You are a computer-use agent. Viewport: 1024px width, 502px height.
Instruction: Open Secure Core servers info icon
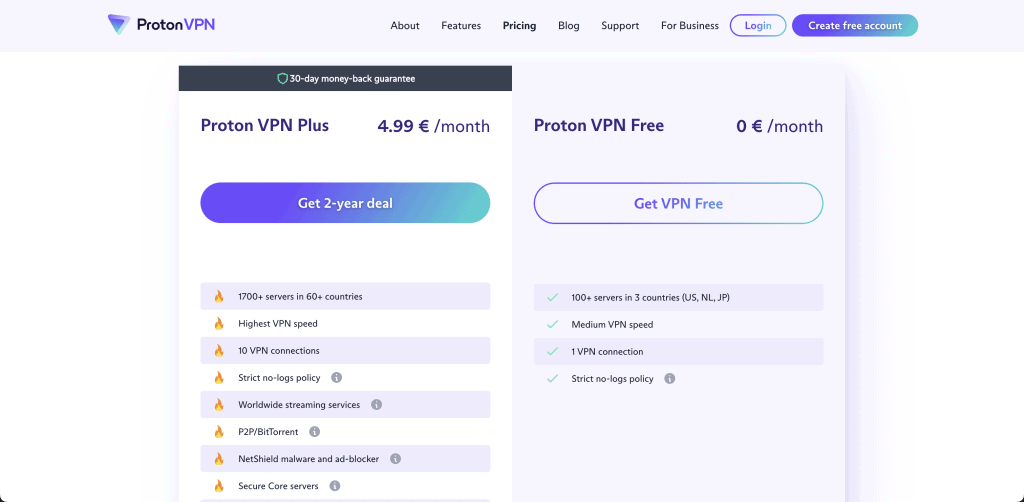coord(335,486)
